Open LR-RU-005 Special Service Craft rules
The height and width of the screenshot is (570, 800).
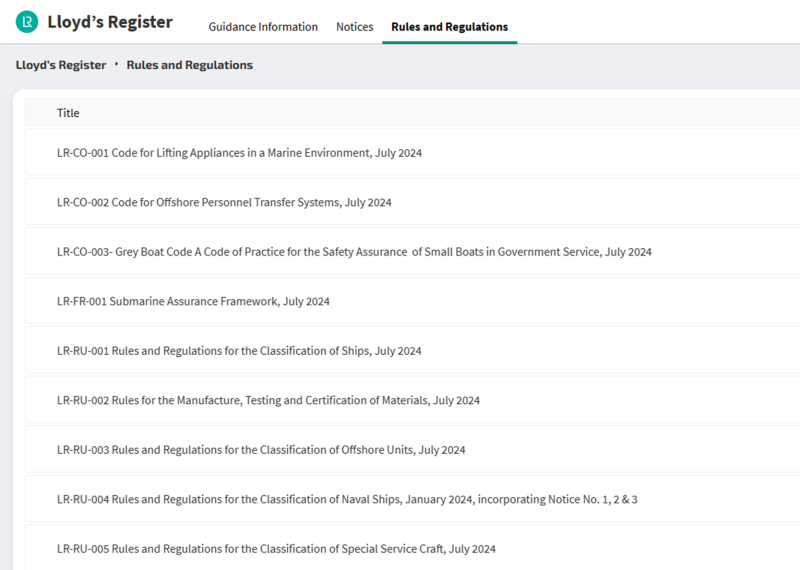276,549
